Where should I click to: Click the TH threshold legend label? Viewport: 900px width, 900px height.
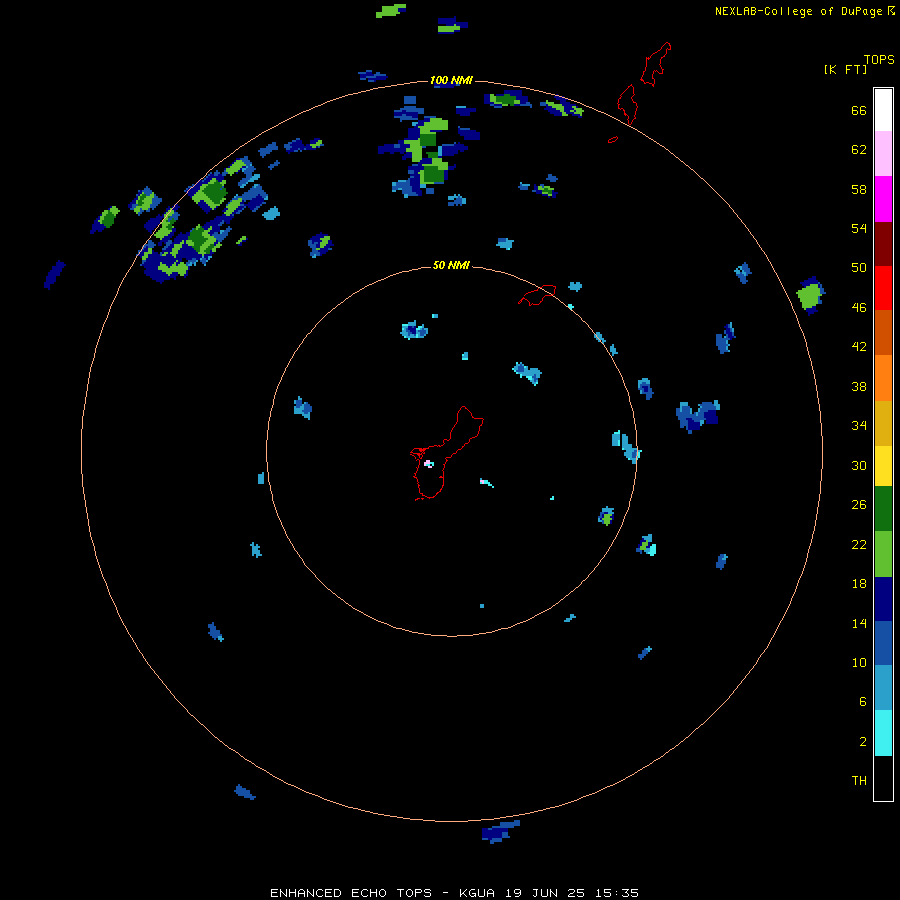tap(859, 780)
